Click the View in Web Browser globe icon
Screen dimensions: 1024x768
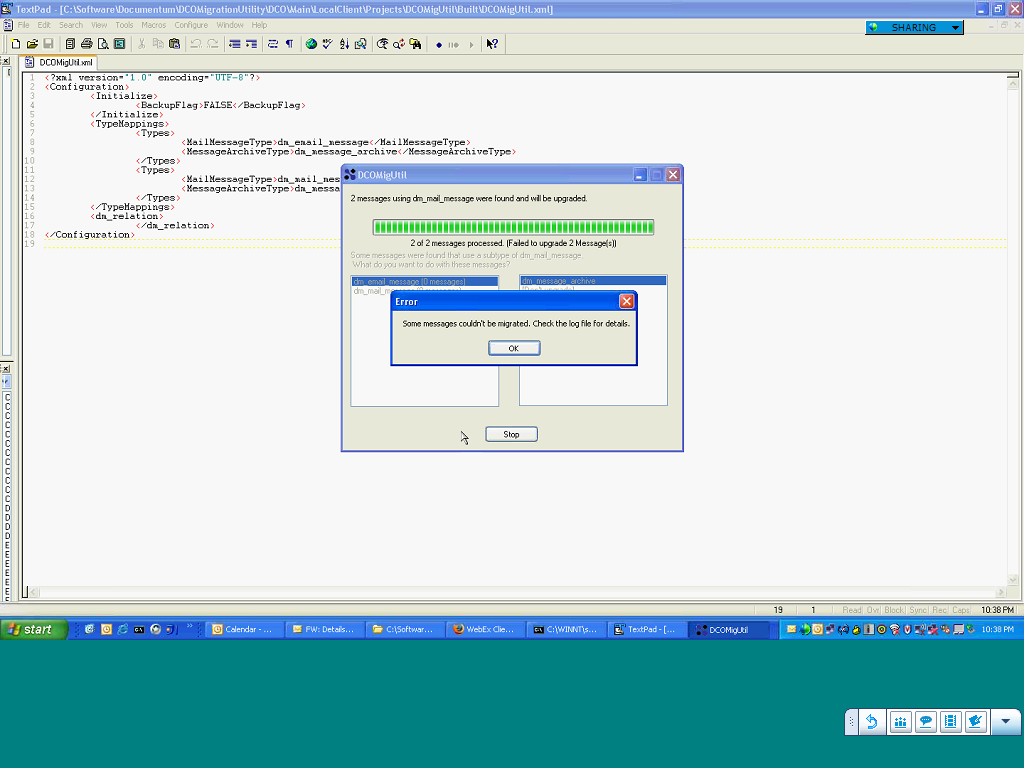312,44
